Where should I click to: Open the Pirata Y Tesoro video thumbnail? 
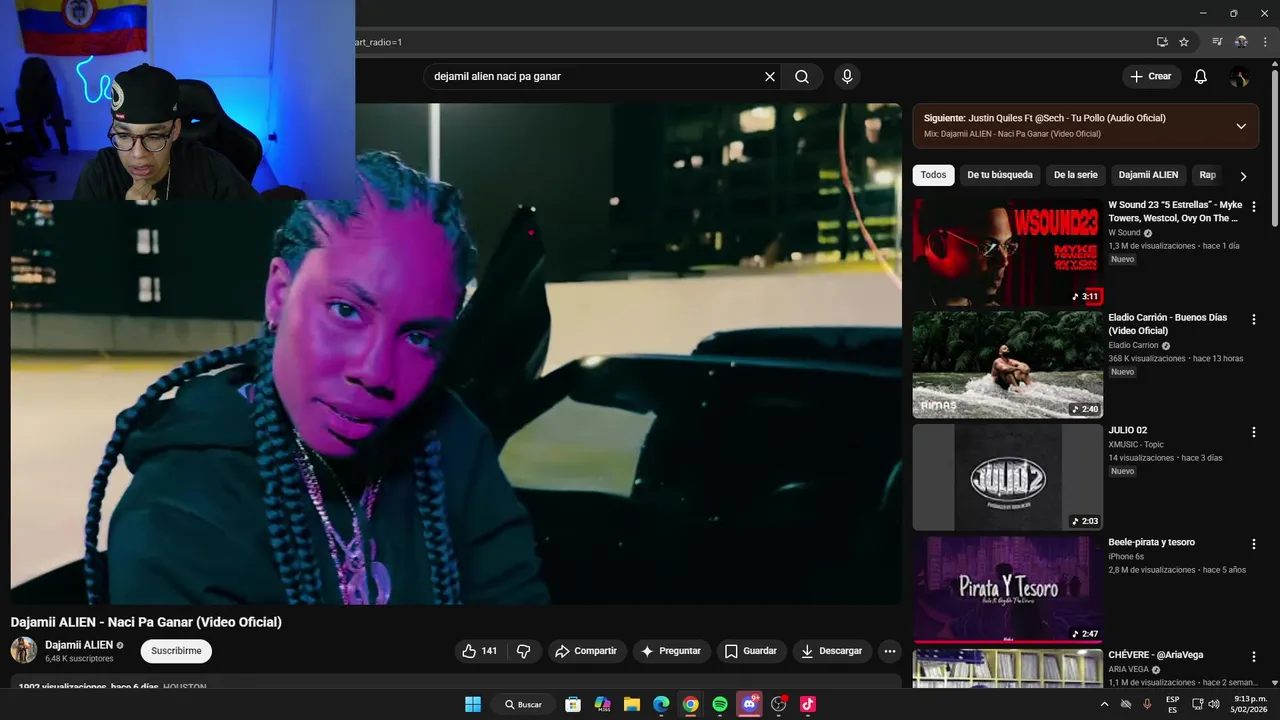tap(1008, 590)
